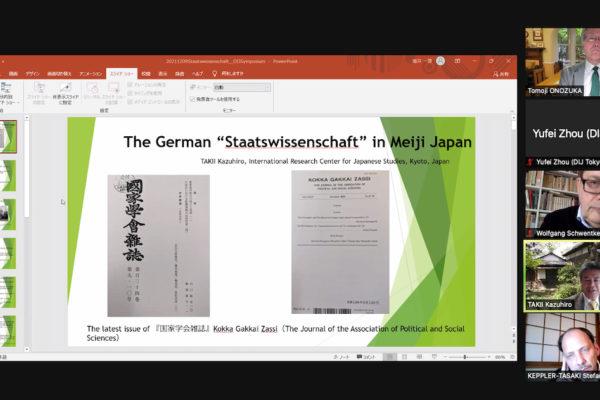Image resolution: width=600 pixels, height=400 pixels.
Task: Select the Japanese journal cover image on slide
Action: [158, 246]
